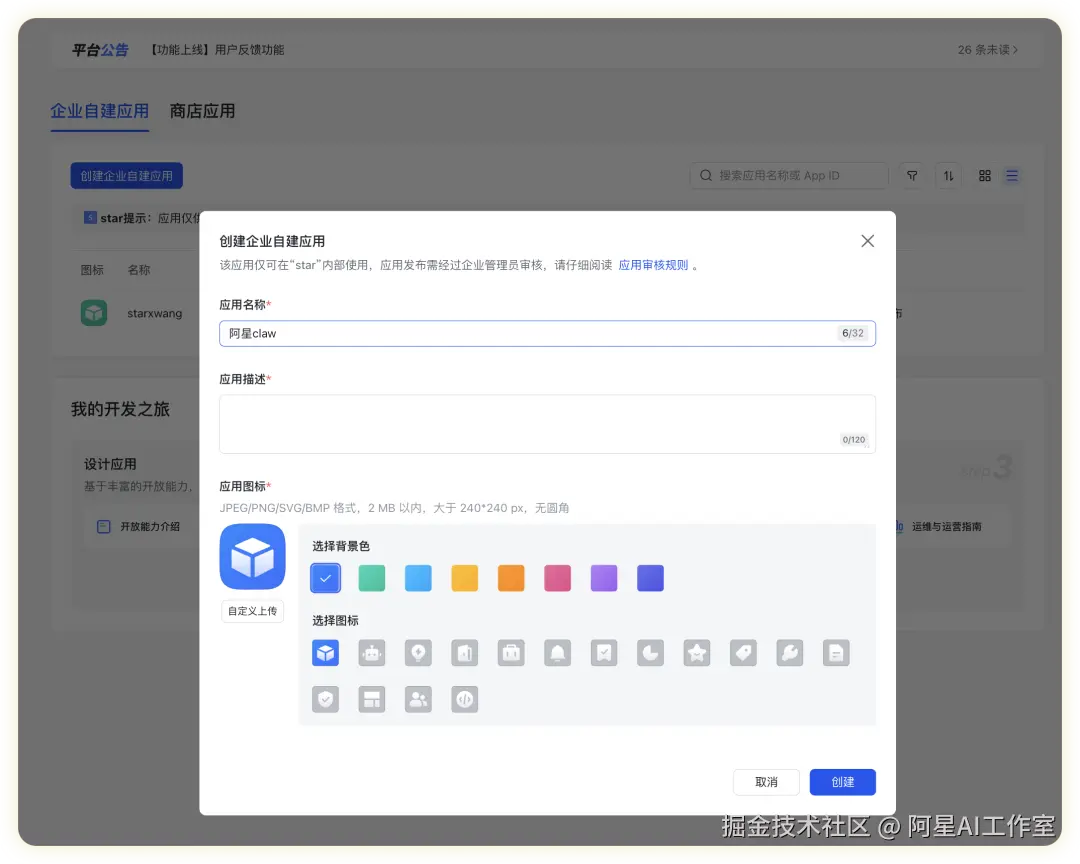Select the cube app icon option
The image size is (1080, 864).
pos(325,652)
